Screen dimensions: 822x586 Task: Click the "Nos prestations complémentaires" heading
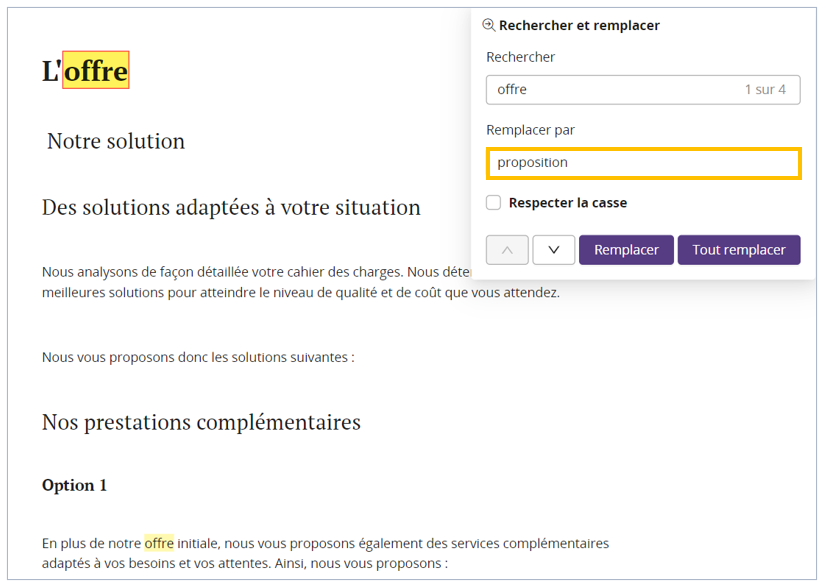pyautogui.click(x=201, y=422)
